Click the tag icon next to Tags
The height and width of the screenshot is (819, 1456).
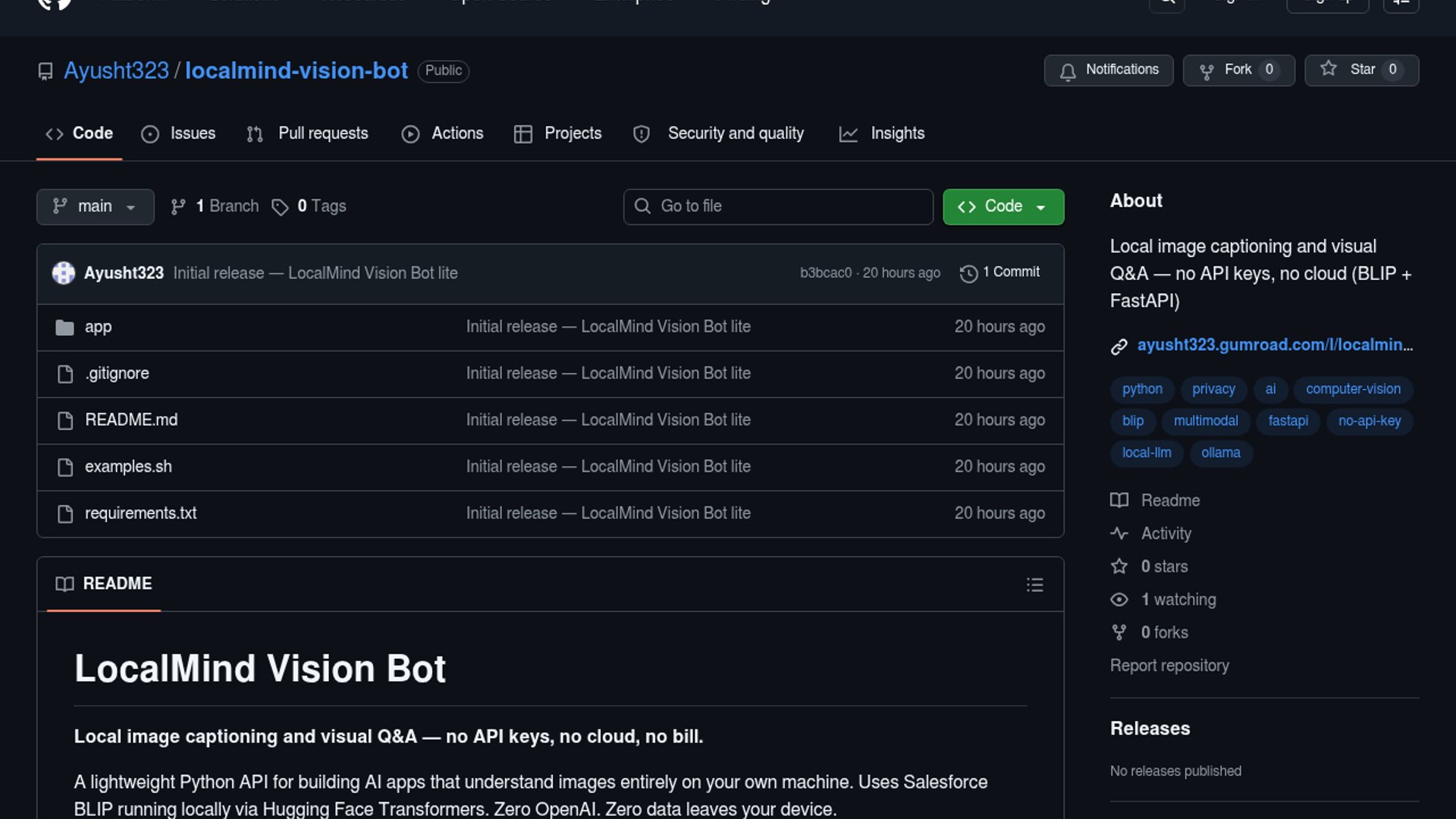click(x=280, y=207)
